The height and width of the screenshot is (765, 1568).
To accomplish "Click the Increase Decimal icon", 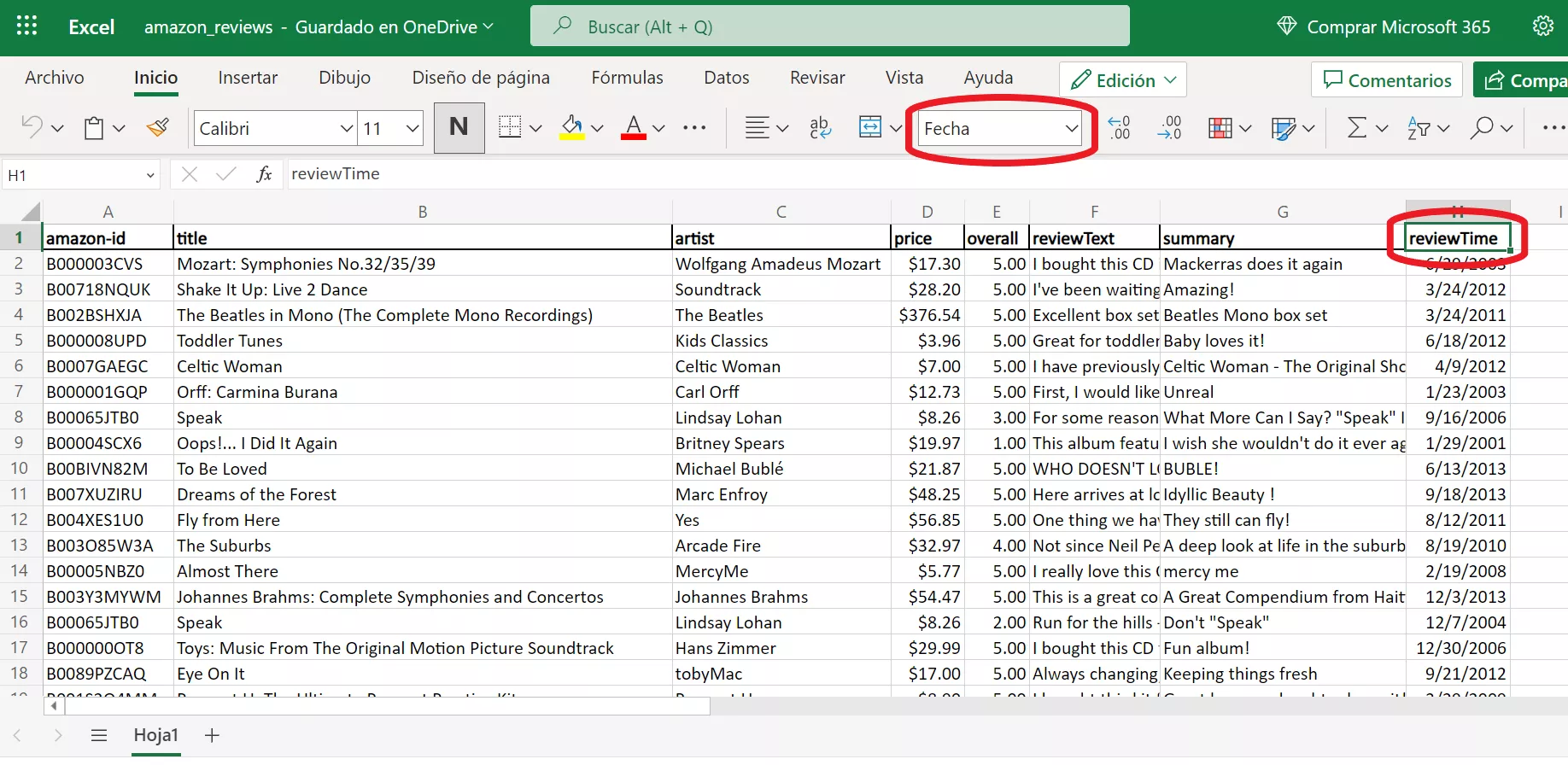I will pos(1119,128).
